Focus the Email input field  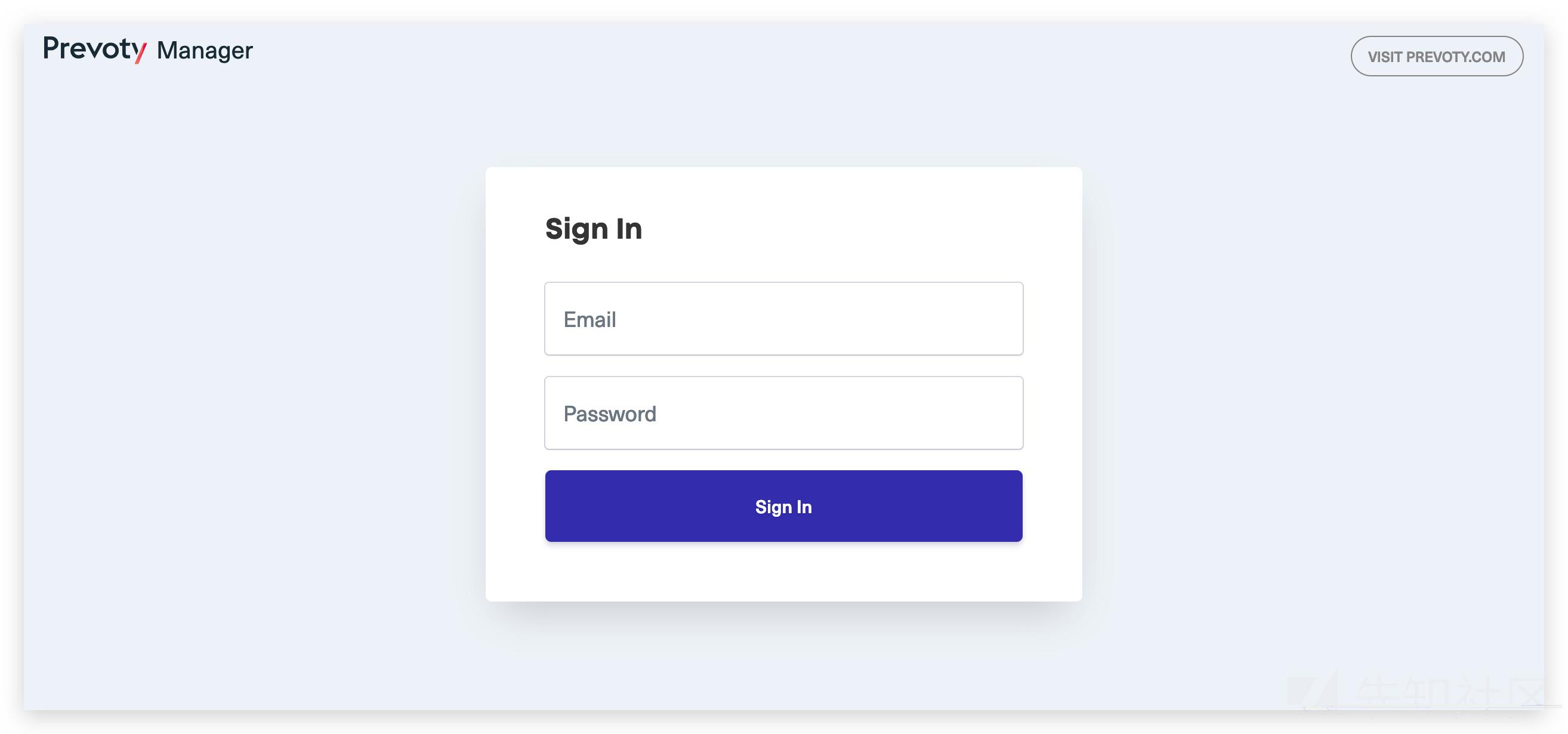point(783,319)
